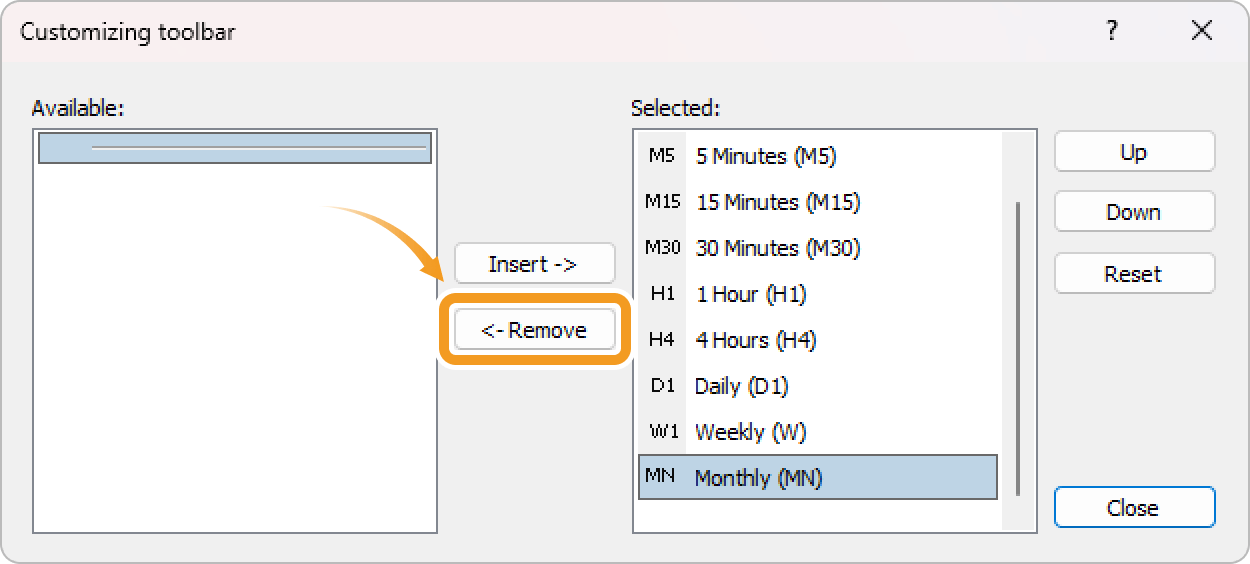Image resolution: width=1250 pixels, height=564 pixels.
Task: Close the window with the X button
Action: tap(1202, 31)
